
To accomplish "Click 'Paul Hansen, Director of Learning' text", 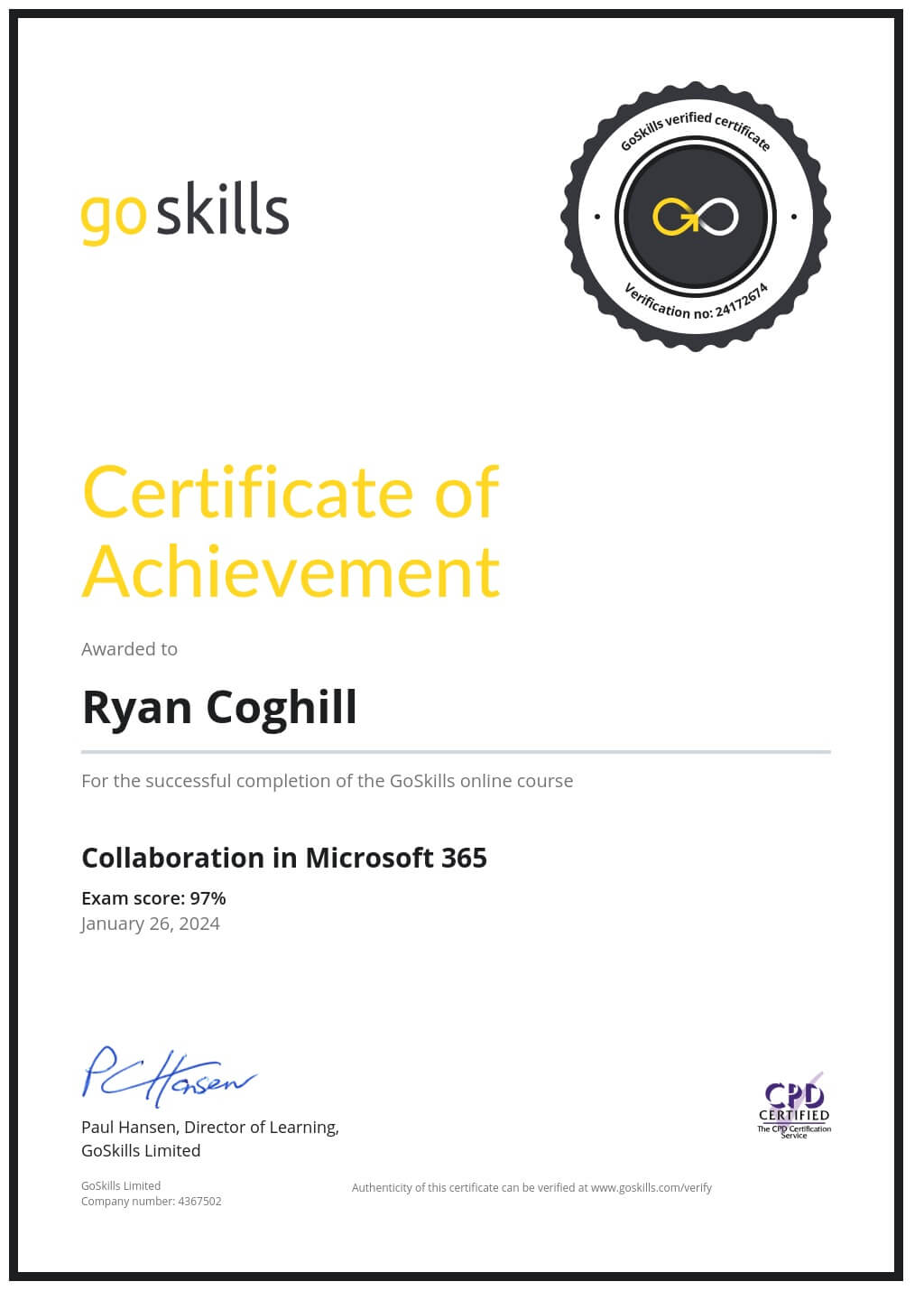I will click(210, 1128).
